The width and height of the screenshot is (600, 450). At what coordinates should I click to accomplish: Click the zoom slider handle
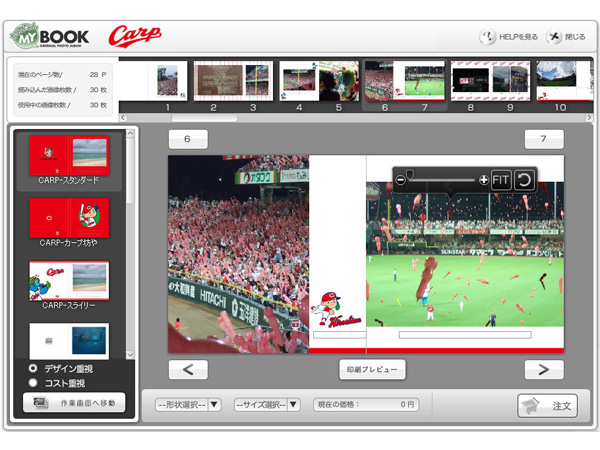pyautogui.click(x=410, y=176)
